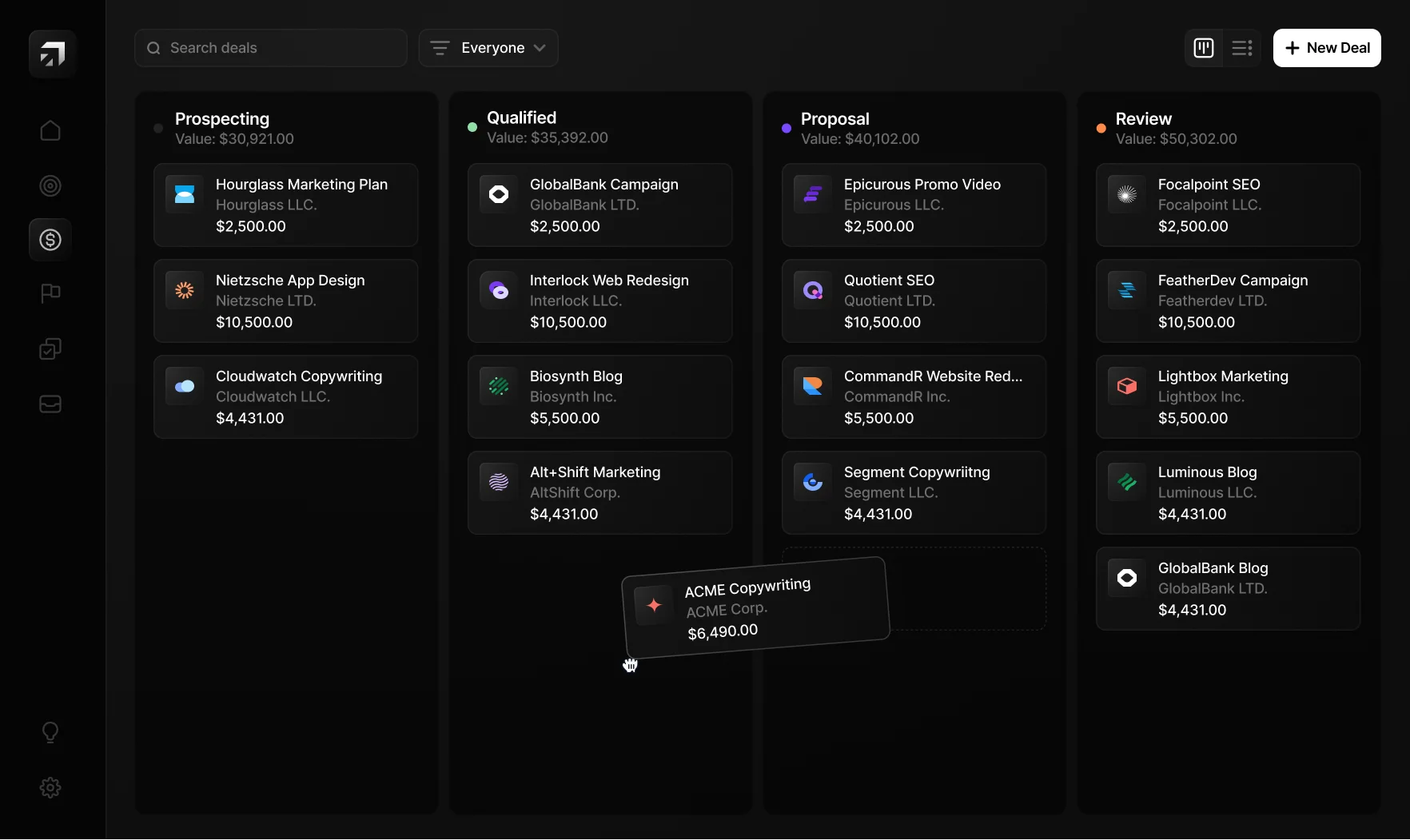Click the filter lines icon beside Everyone
Screen dimensions: 1410x840
click(440, 48)
